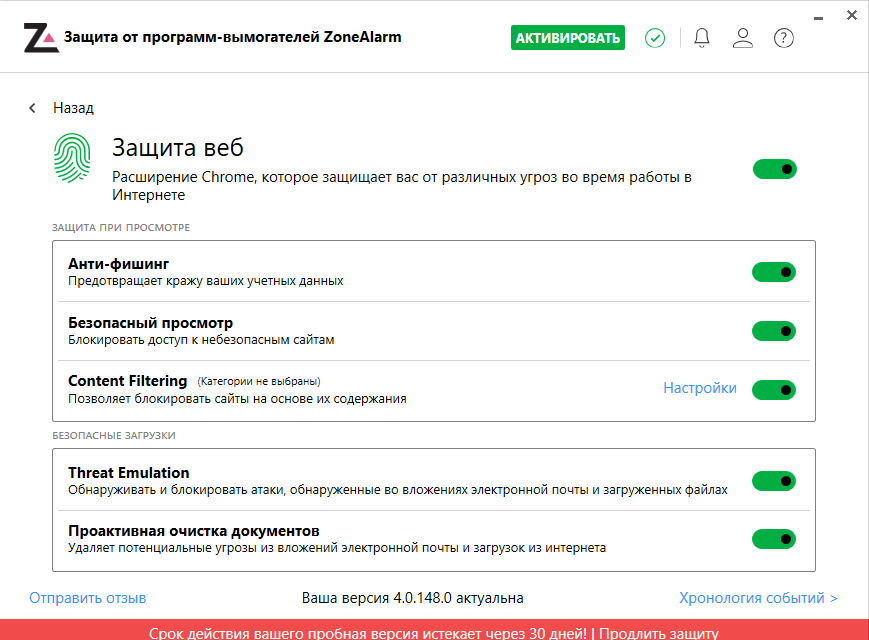Go back via the Назад label
Image resolution: width=869 pixels, height=640 pixels.
pos(73,107)
